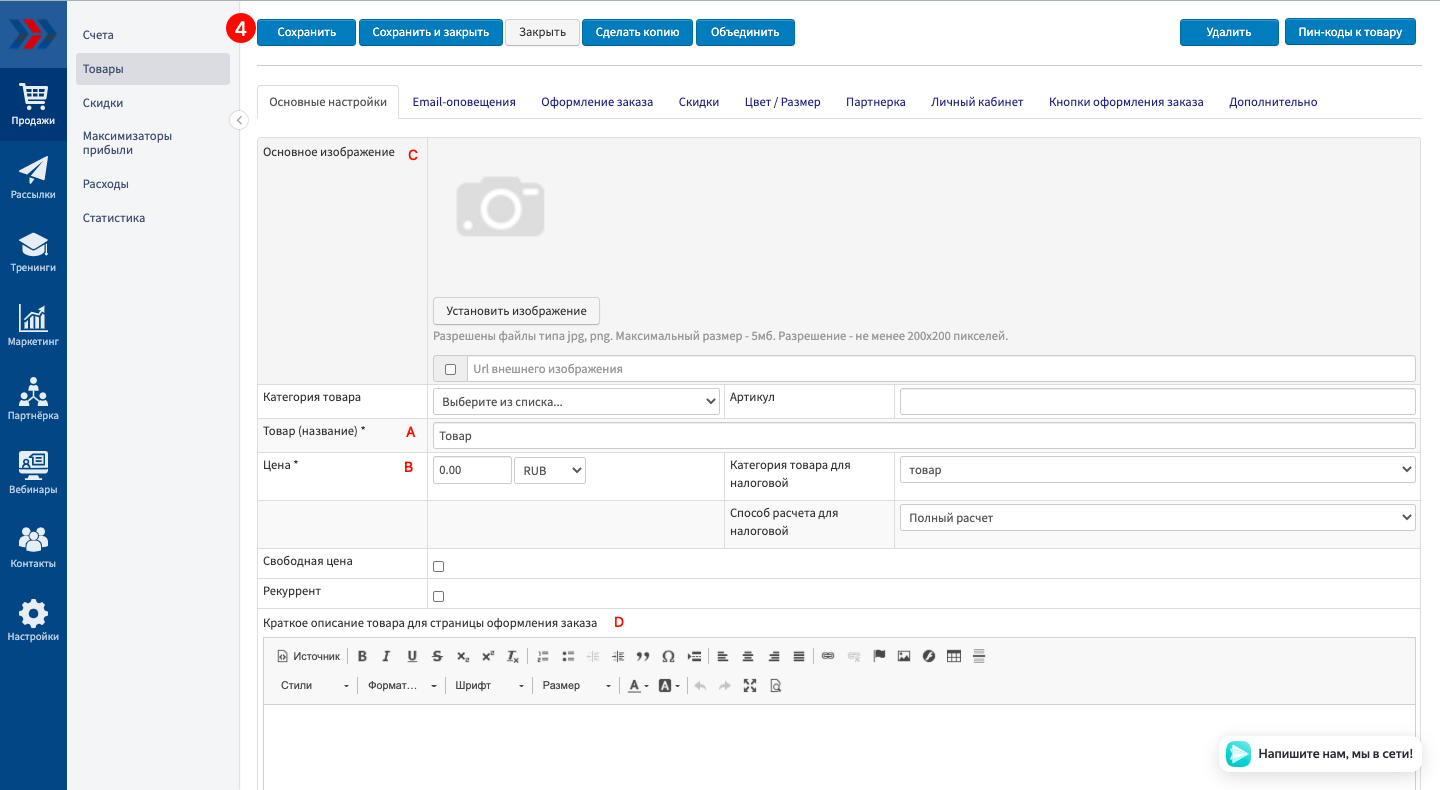Enable the Свободная цена checkbox

pos(438,566)
